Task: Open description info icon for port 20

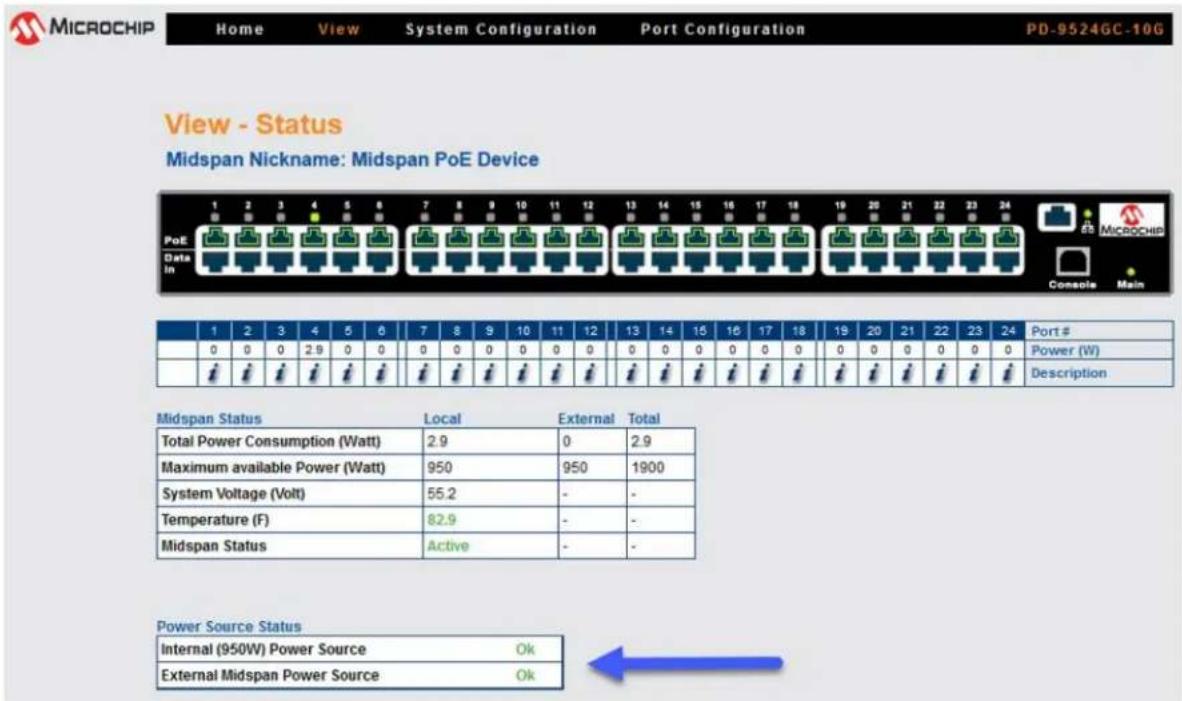Action: pyautogui.click(x=874, y=373)
